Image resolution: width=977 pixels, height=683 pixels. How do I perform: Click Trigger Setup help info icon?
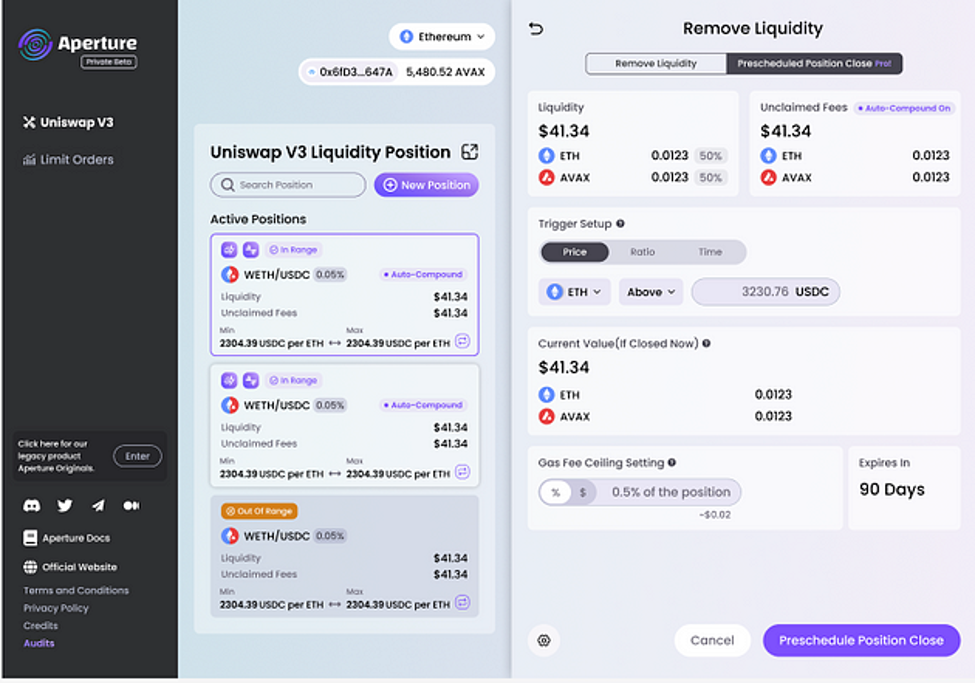[621, 224]
